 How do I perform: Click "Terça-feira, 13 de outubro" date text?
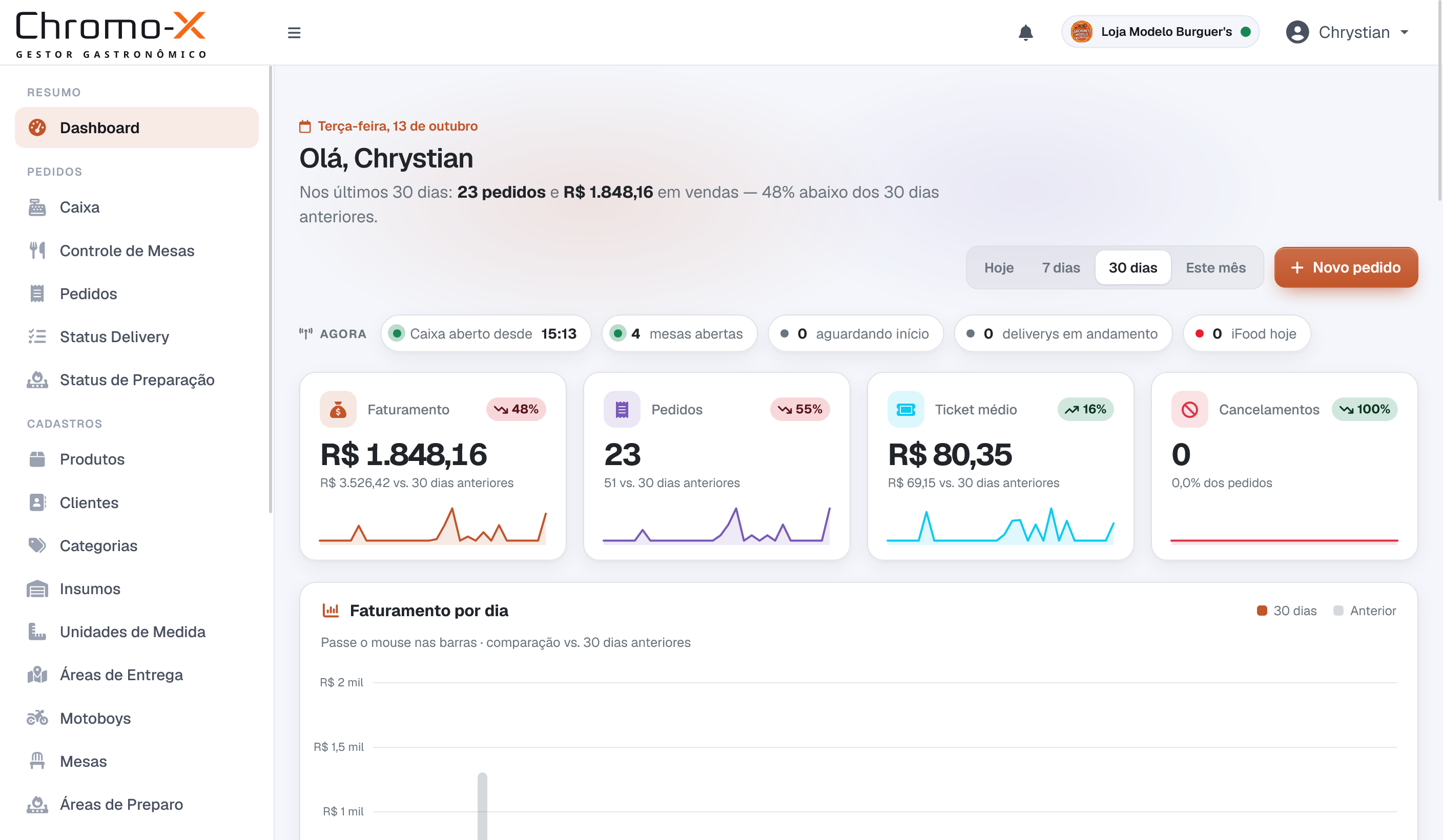click(398, 126)
